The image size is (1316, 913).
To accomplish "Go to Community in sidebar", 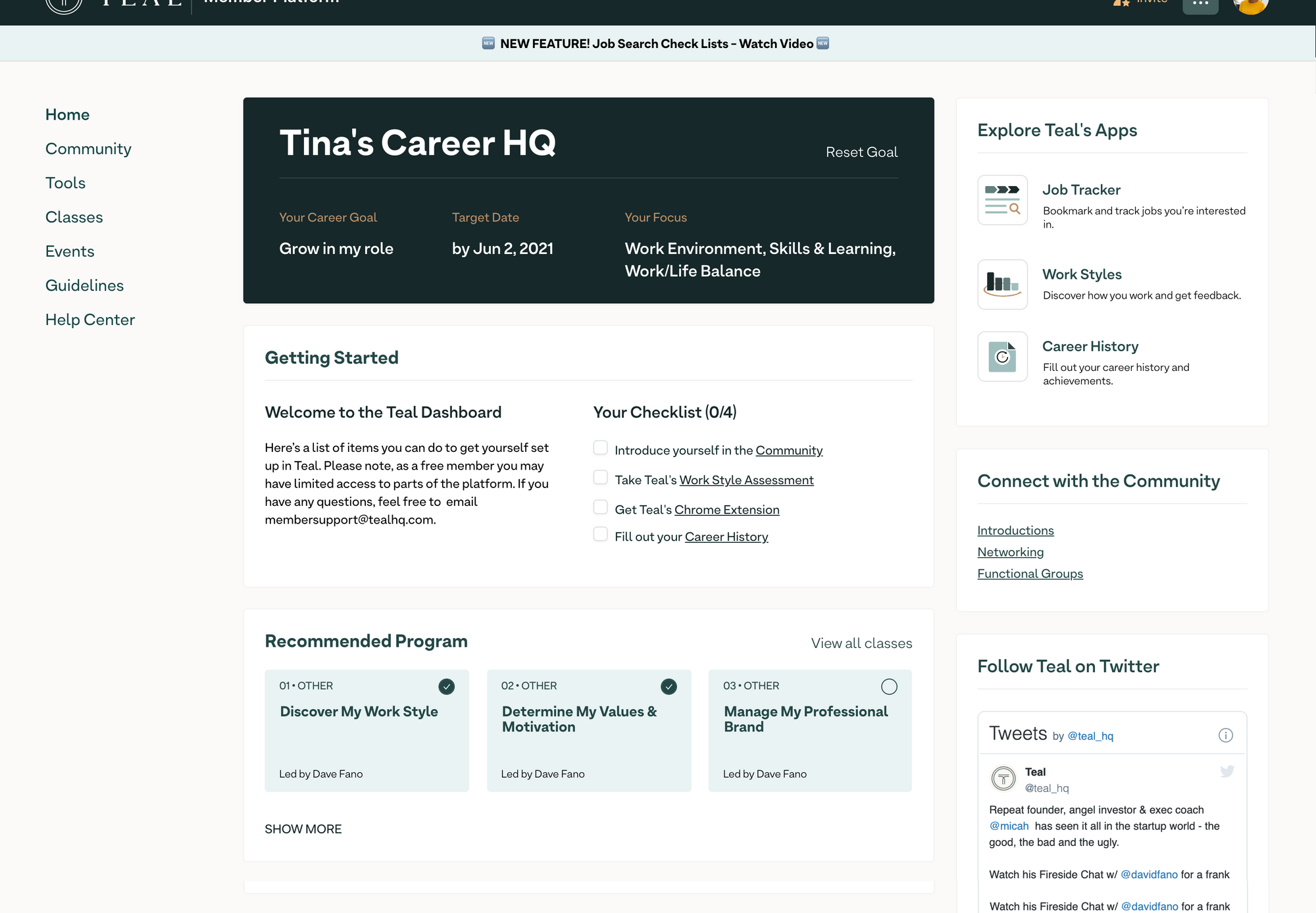I will tap(88, 149).
